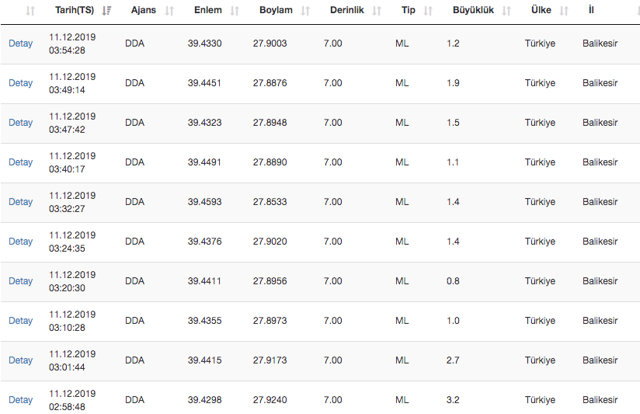Sort by Enlem using its arrow icon
This screenshot has width=640, height=414.
(x=234, y=10)
